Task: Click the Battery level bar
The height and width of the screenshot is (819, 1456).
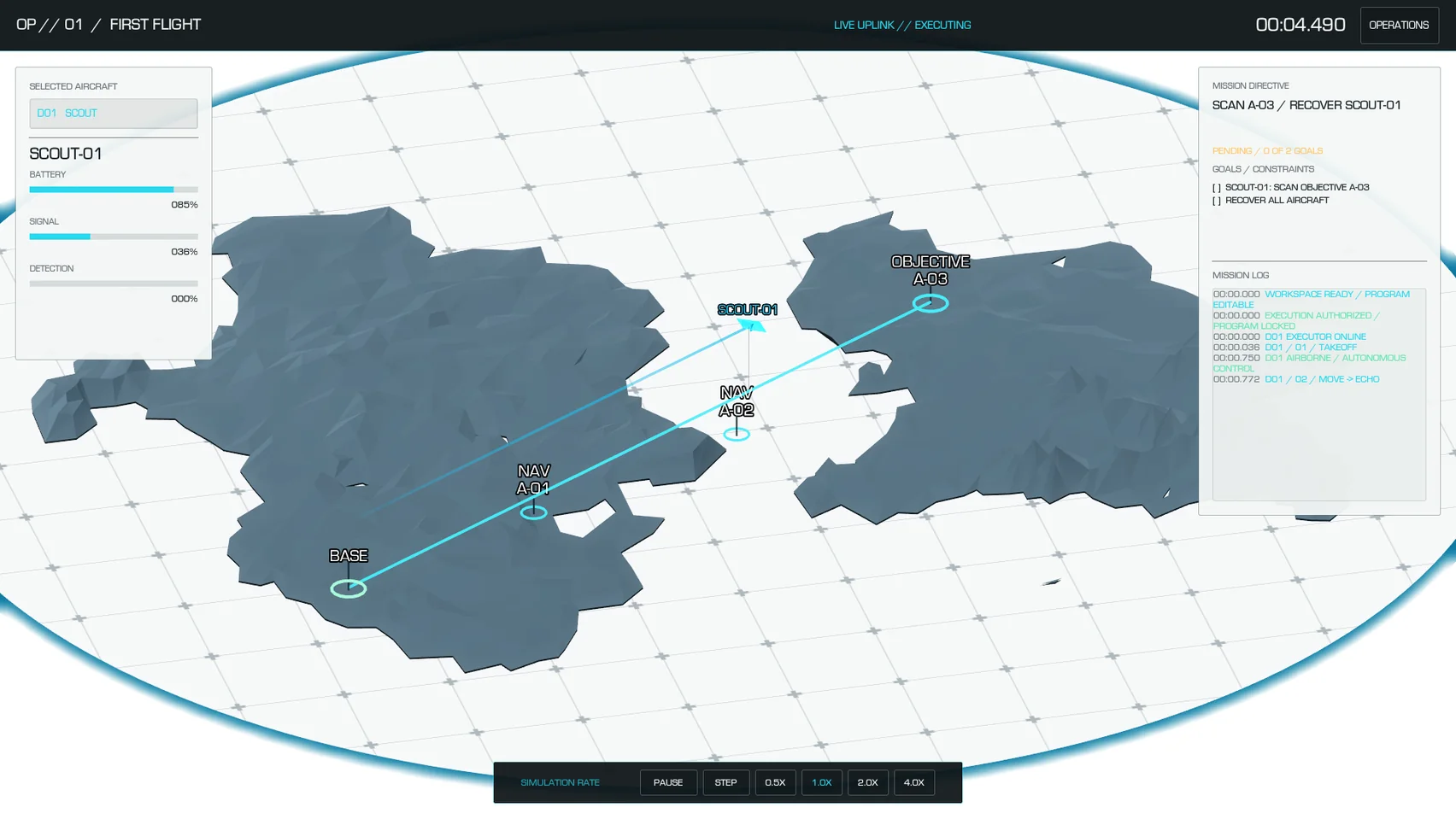Action: 114,190
